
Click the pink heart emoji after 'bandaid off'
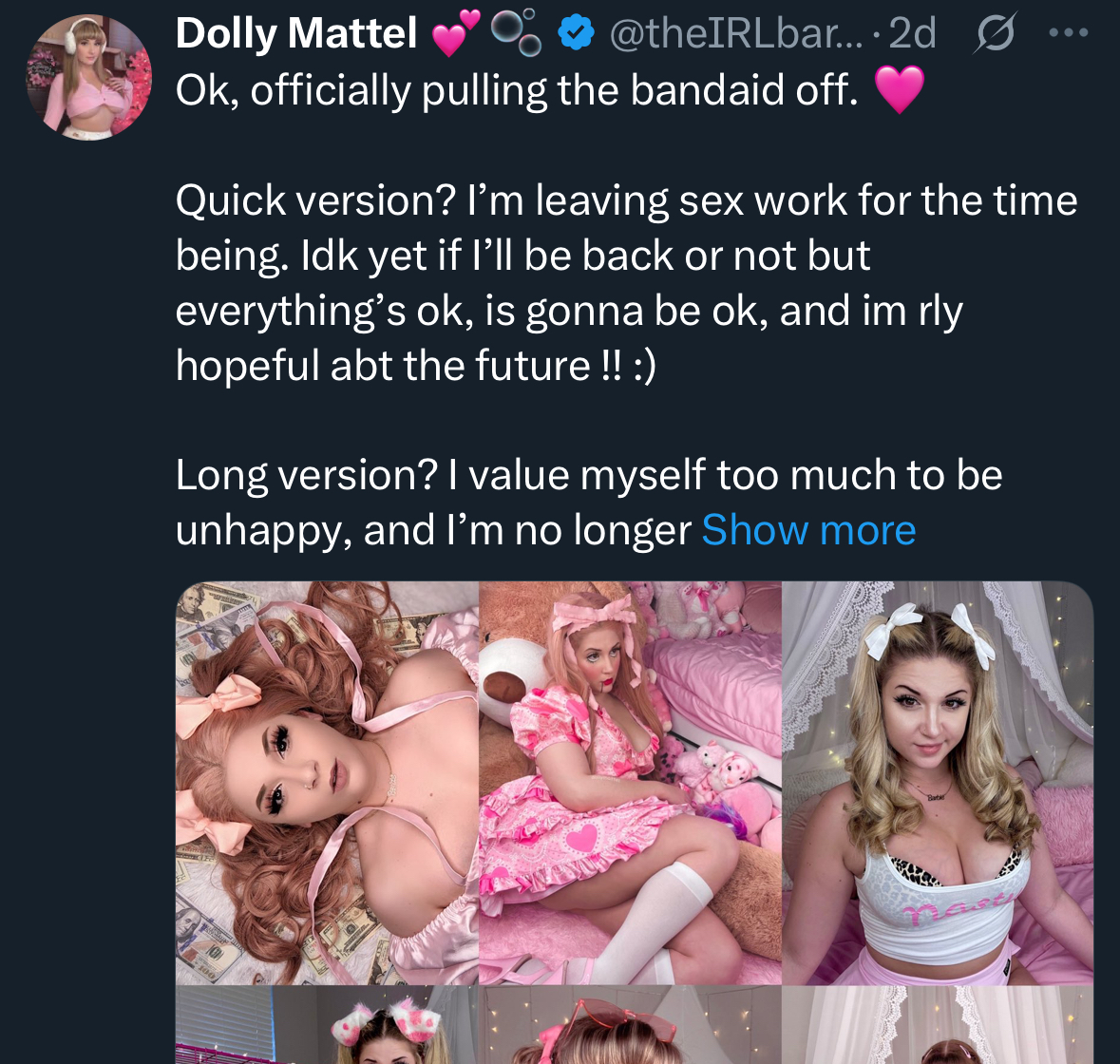pyautogui.click(x=899, y=90)
